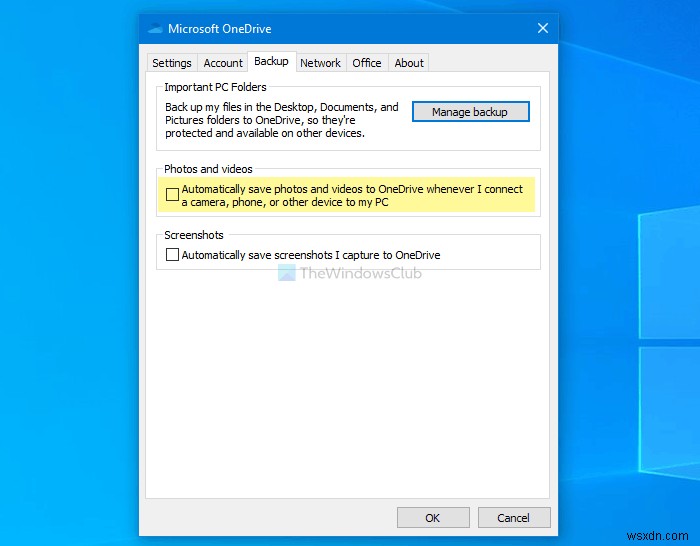Screen dimensions: 700x546
Task: Dismiss dialog with Cancel button
Action: 514,518
